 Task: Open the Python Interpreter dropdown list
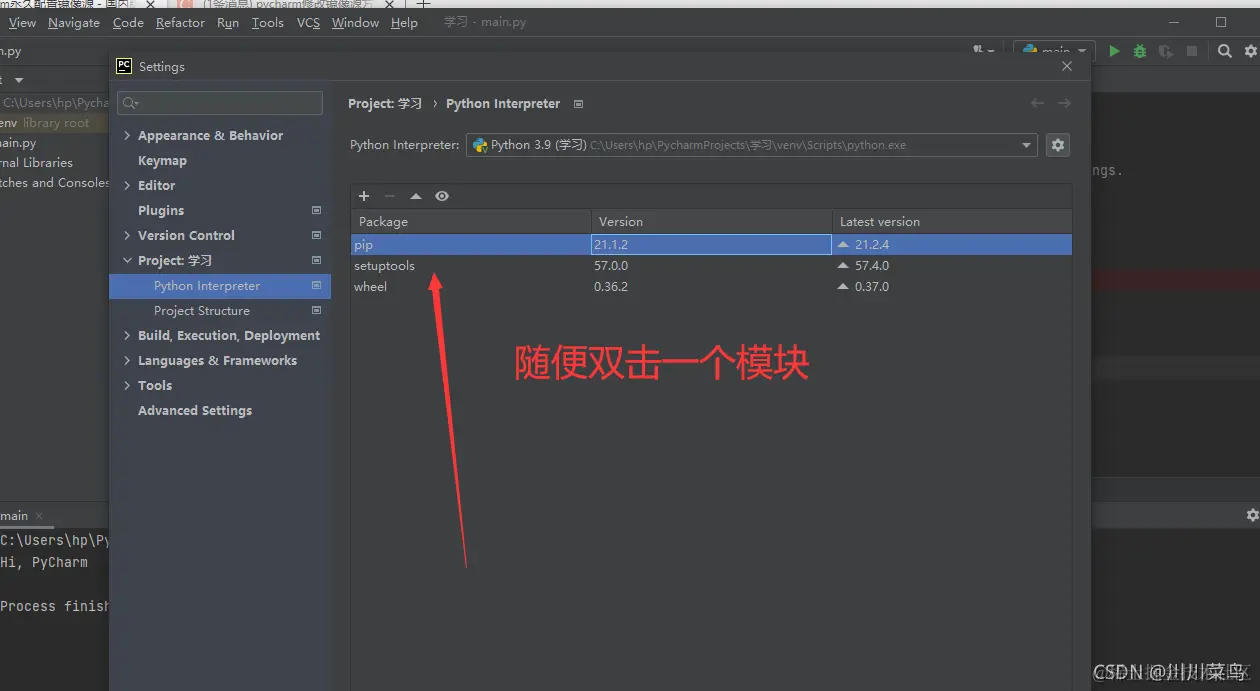1026,145
